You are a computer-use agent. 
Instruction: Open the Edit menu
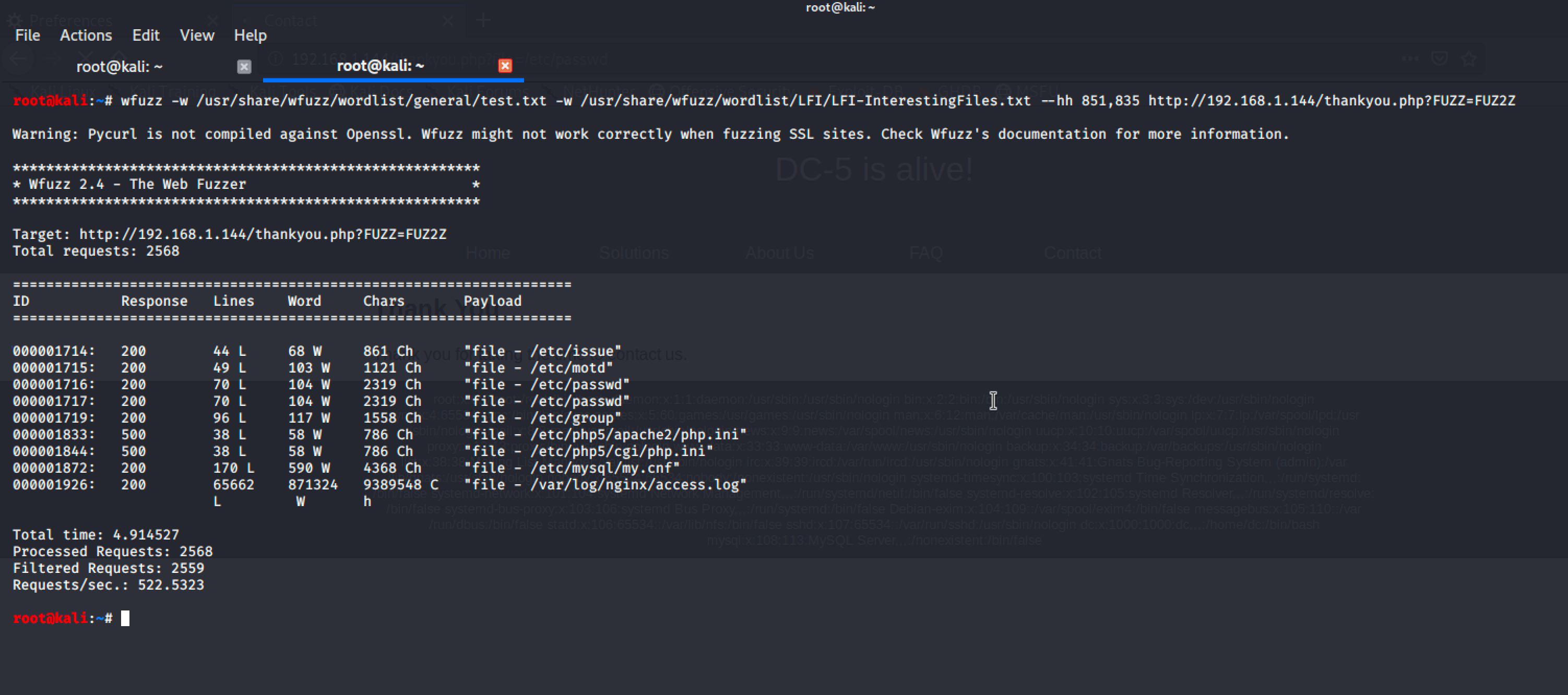[146, 35]
